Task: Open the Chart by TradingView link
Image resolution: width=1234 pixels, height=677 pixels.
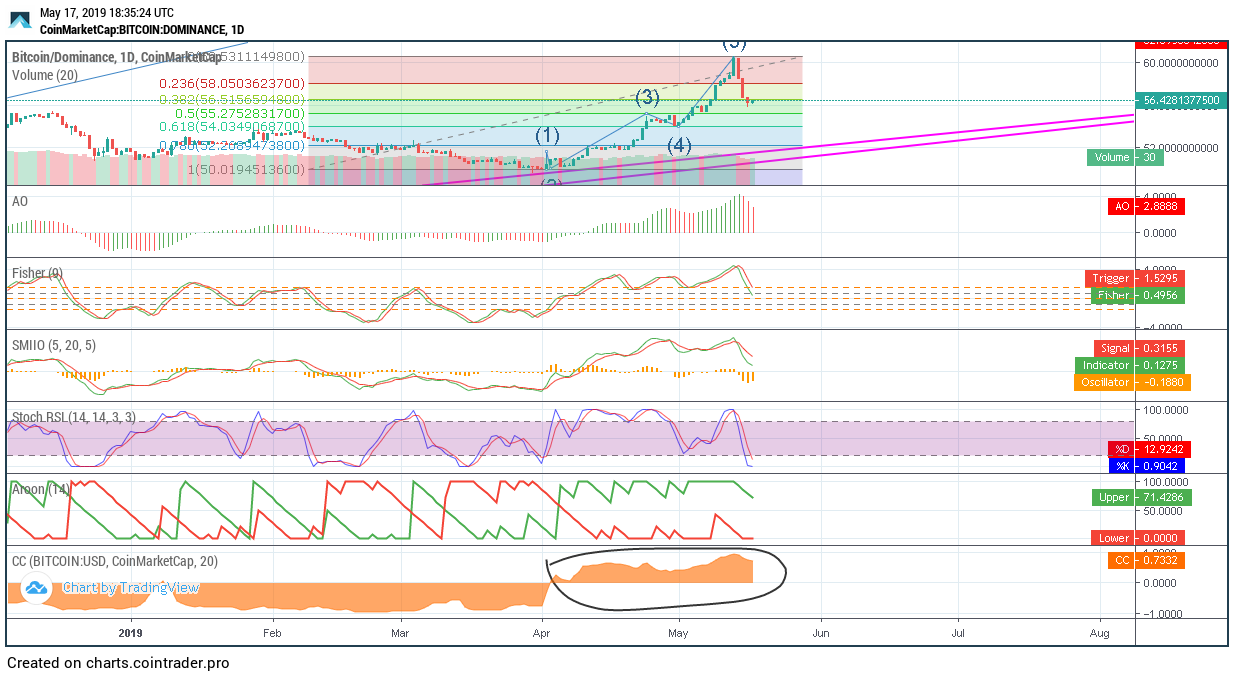Action: 130,588
